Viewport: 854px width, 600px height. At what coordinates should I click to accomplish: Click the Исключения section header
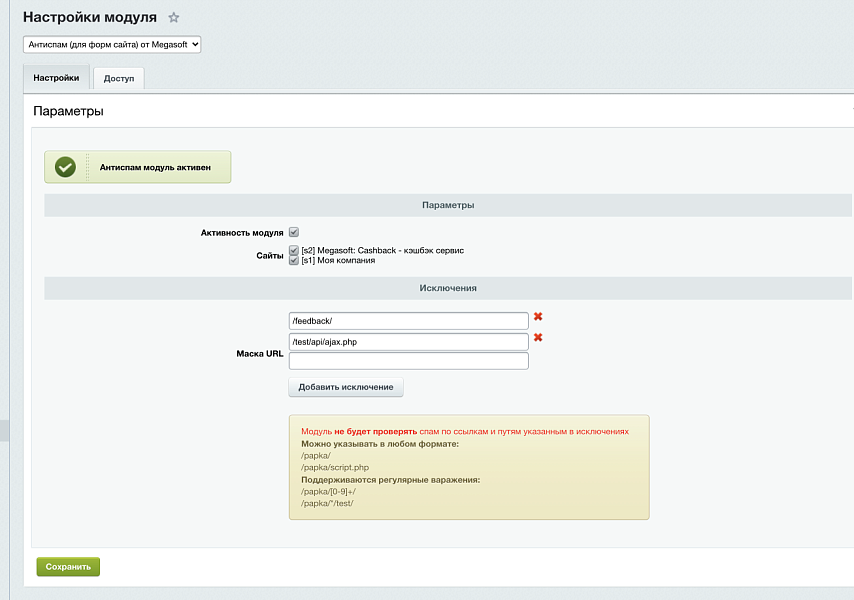pyautogui.click(x=447, y=288)
